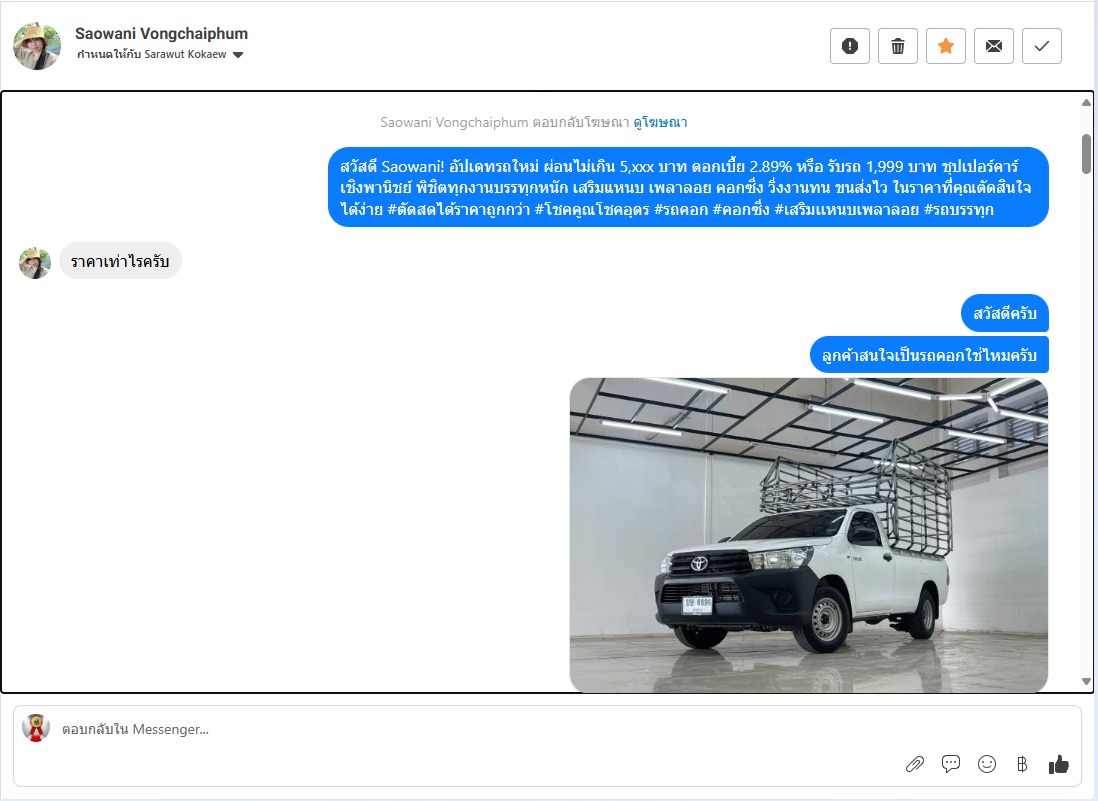Open saved replies speech bubble icon
This screenshot has width=1098, height=801.
point(951,764)
